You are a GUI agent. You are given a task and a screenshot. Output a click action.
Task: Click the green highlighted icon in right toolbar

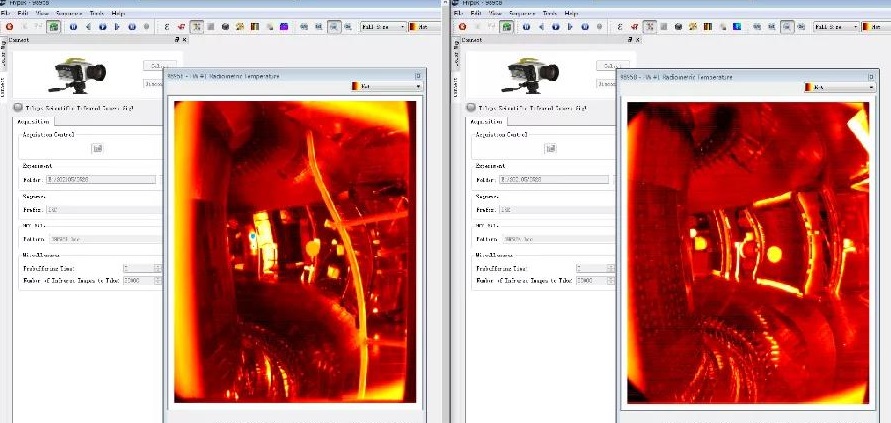506,26
